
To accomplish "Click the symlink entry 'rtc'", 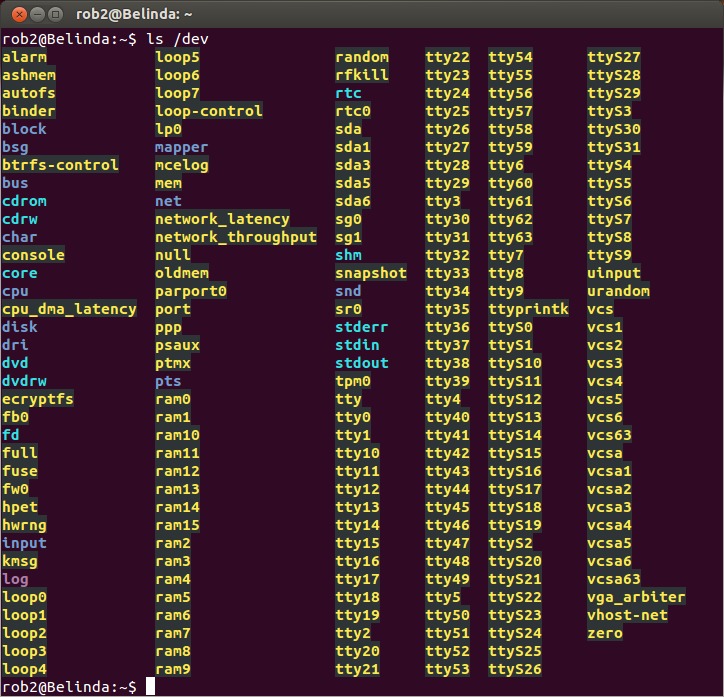I will [x=348, y=93].
